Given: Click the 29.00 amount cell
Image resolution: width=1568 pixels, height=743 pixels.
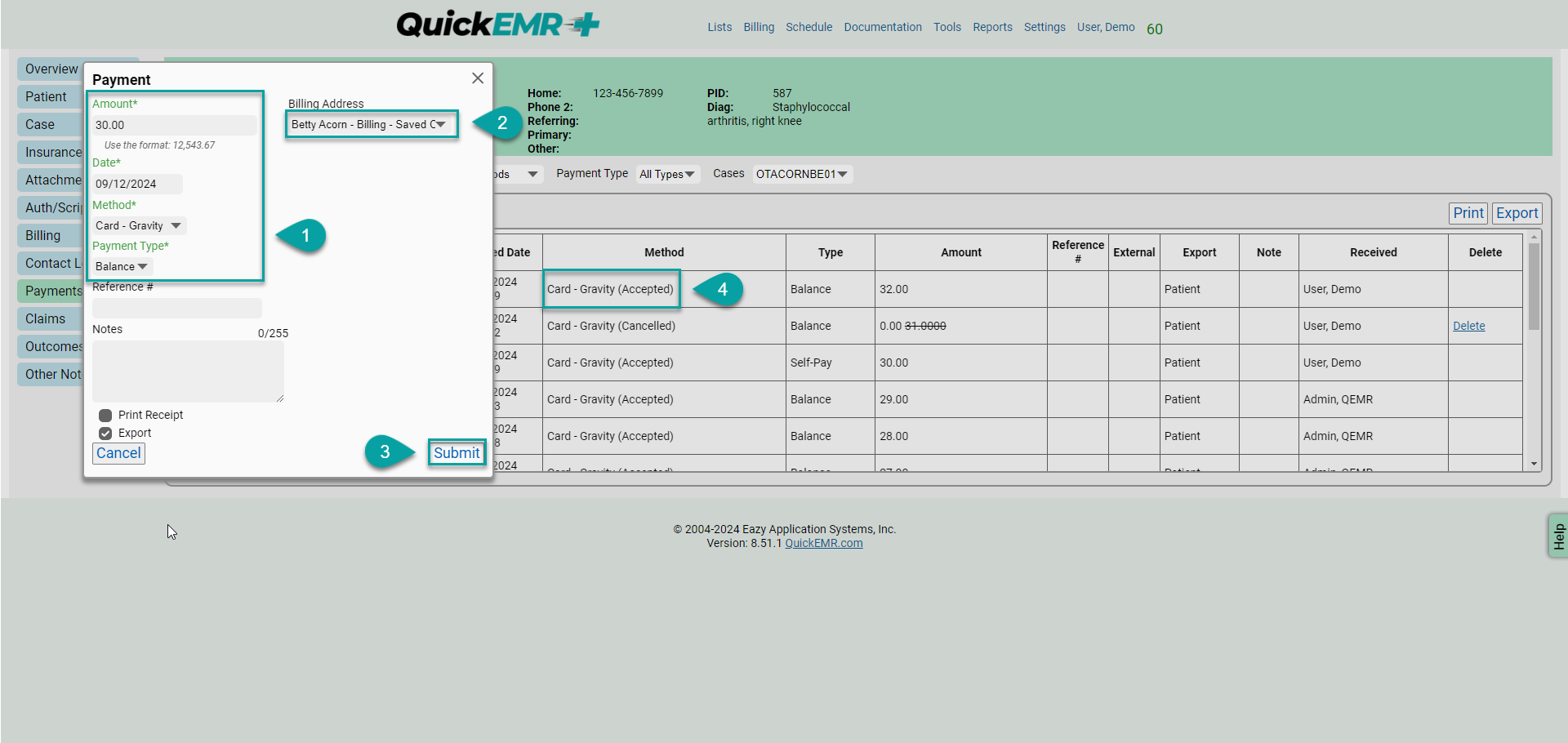Looking at the screenshot, I should 961,399.
